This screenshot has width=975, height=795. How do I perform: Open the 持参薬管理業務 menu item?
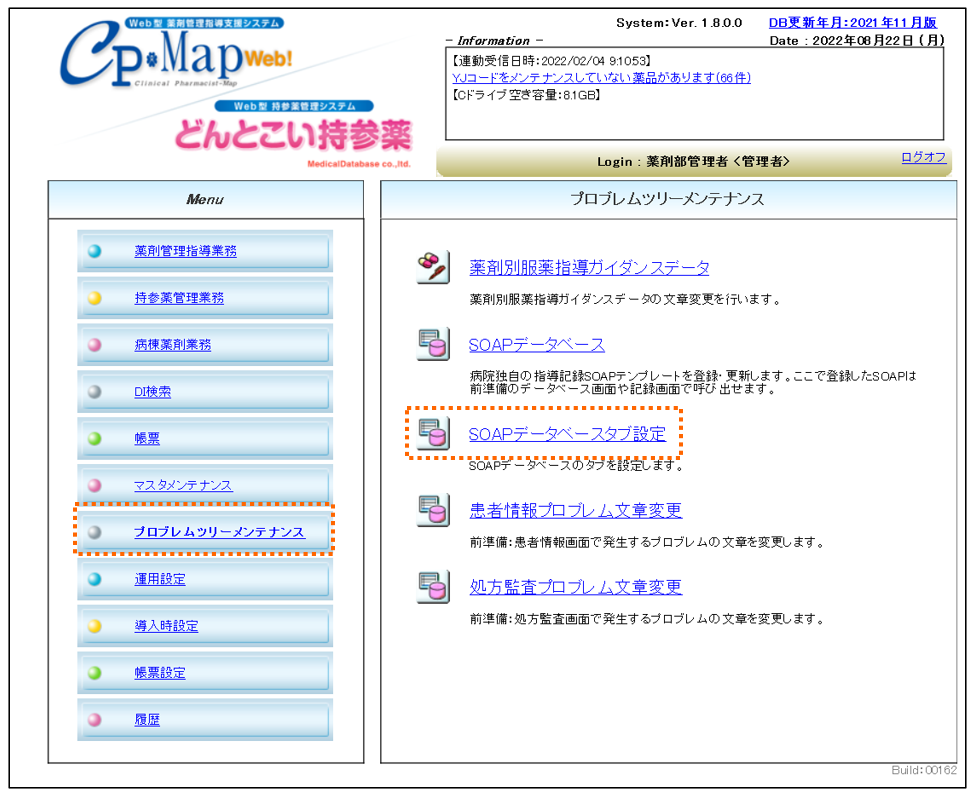coord(179,298)
